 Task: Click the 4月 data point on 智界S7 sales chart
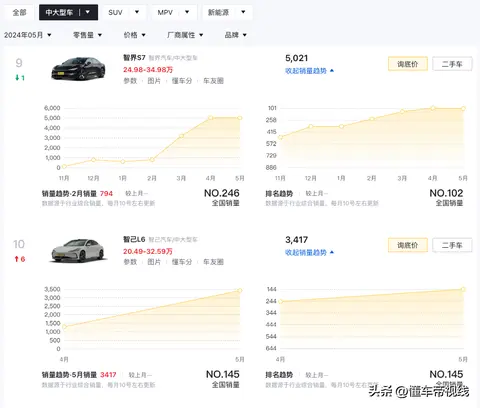click(210, 118)
